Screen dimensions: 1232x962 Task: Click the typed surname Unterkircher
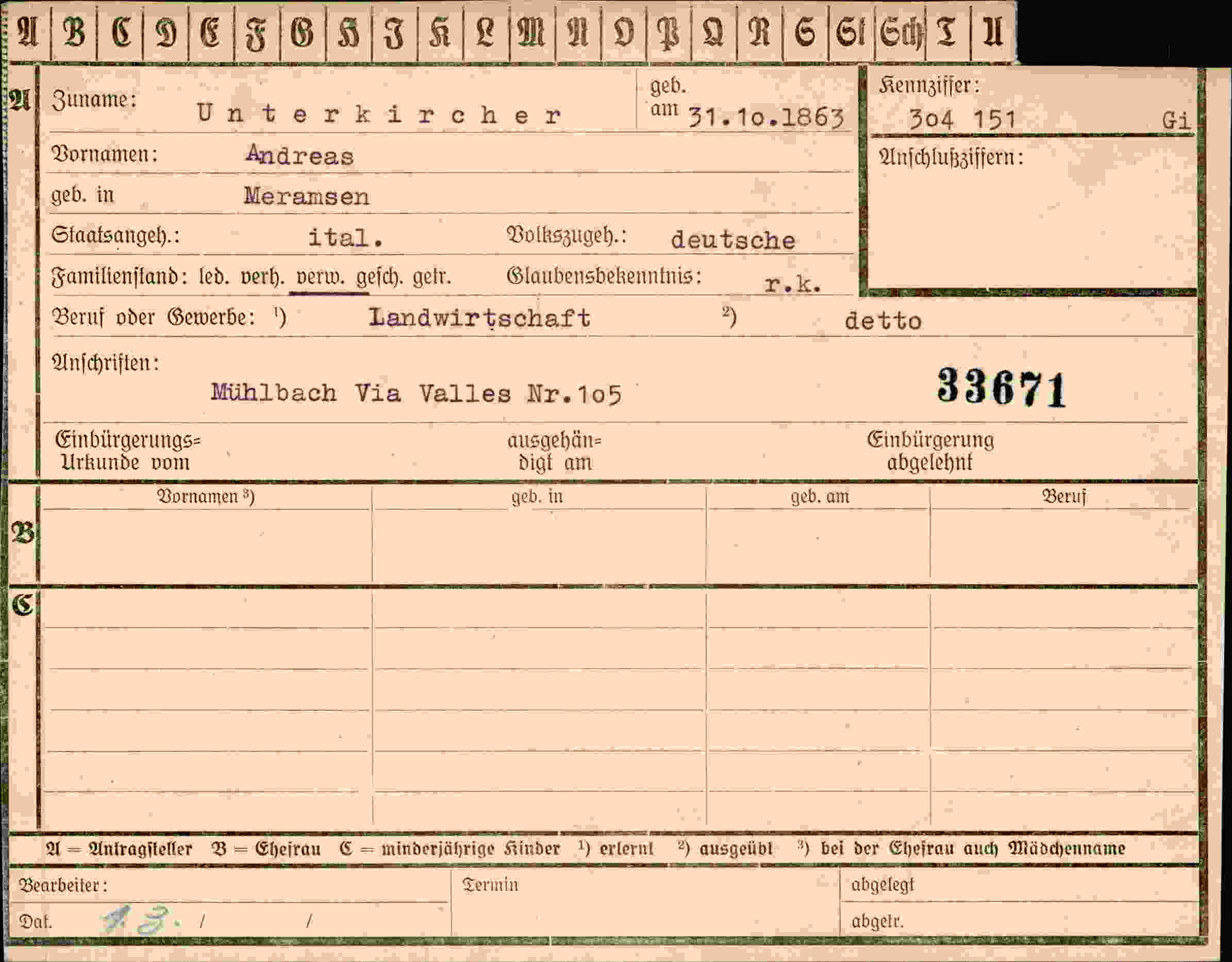379,114
